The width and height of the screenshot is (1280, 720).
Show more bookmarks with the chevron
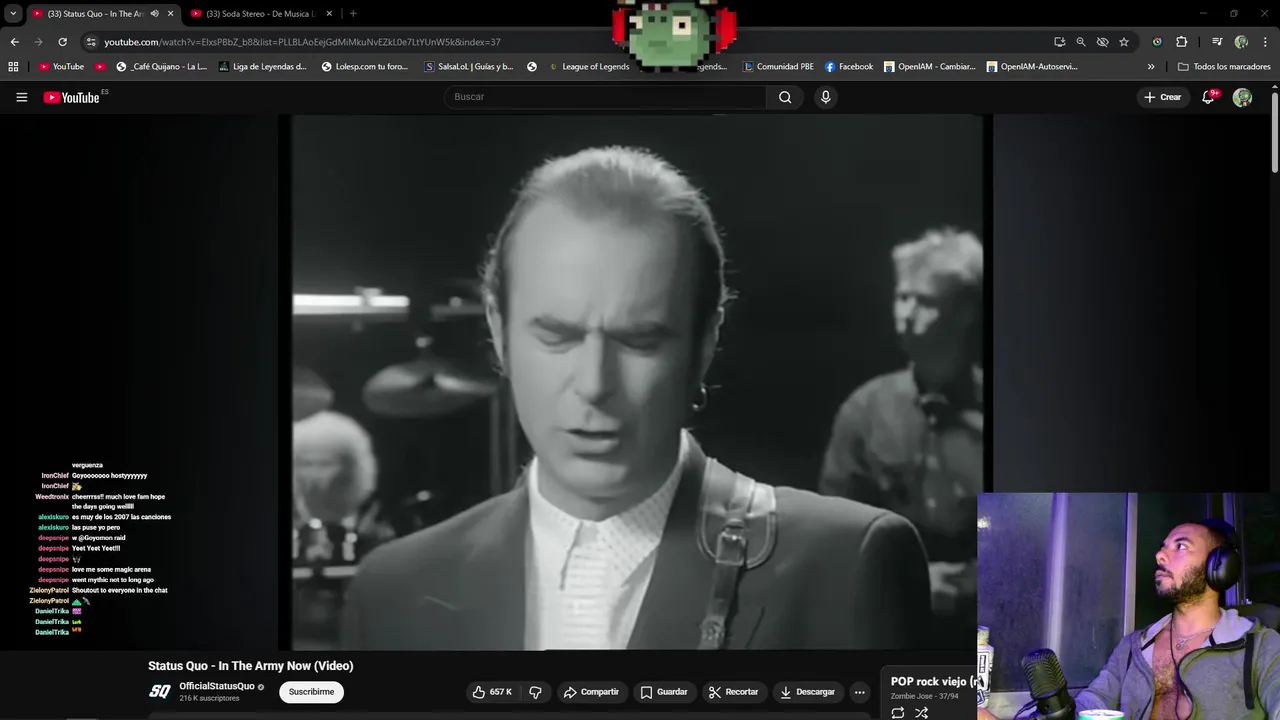pyautogui.click(x=1151, y=67)
